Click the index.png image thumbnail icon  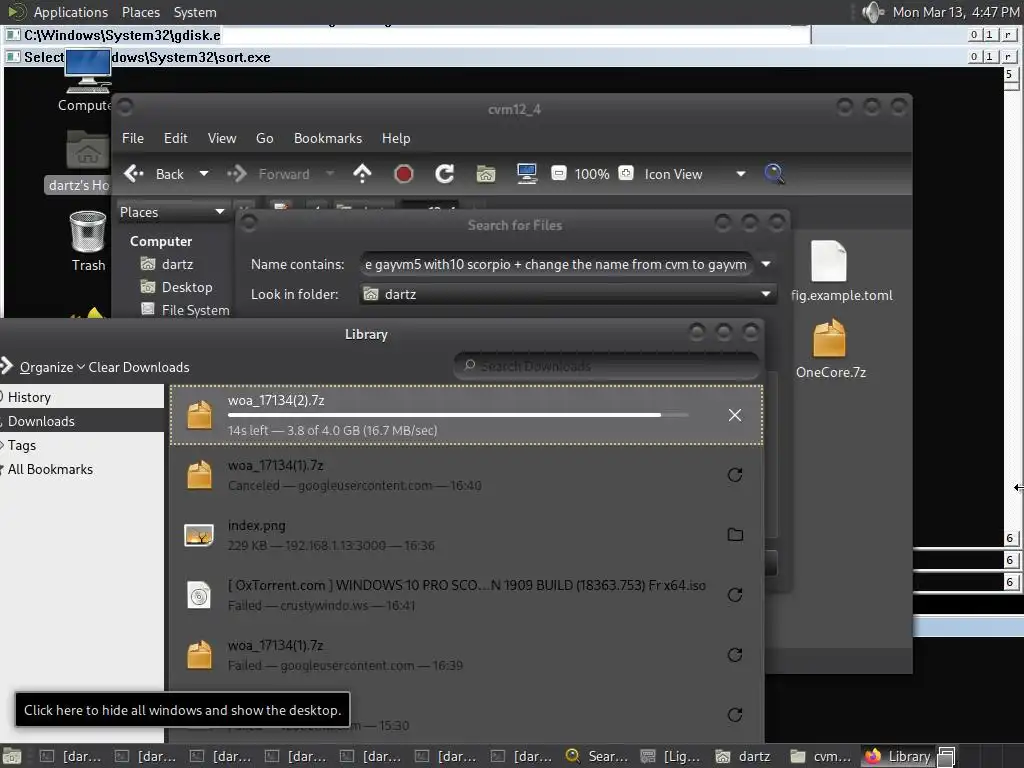coord(199,536)
